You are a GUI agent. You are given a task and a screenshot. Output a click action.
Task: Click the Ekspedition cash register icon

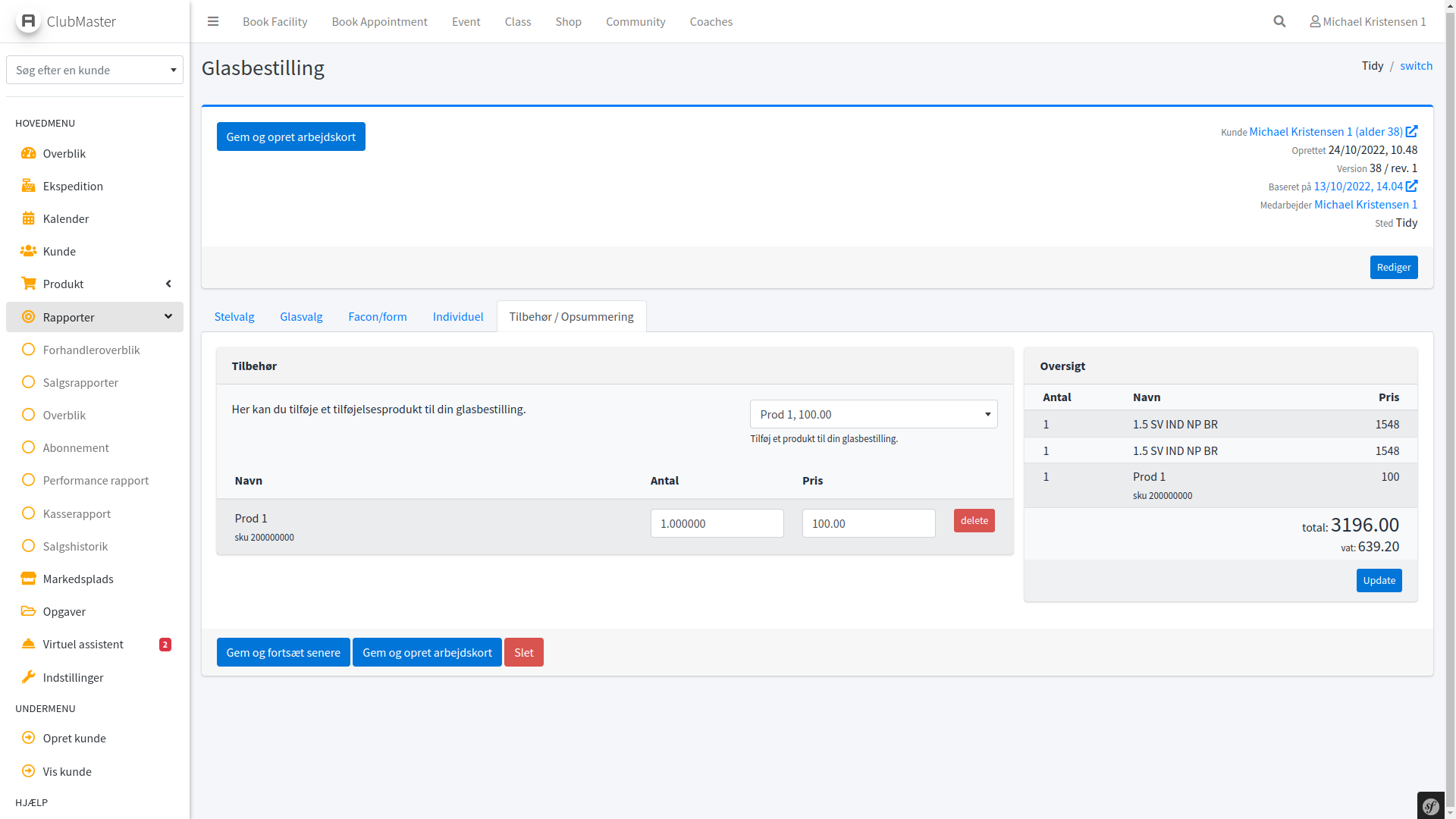(x=28, y=186)
